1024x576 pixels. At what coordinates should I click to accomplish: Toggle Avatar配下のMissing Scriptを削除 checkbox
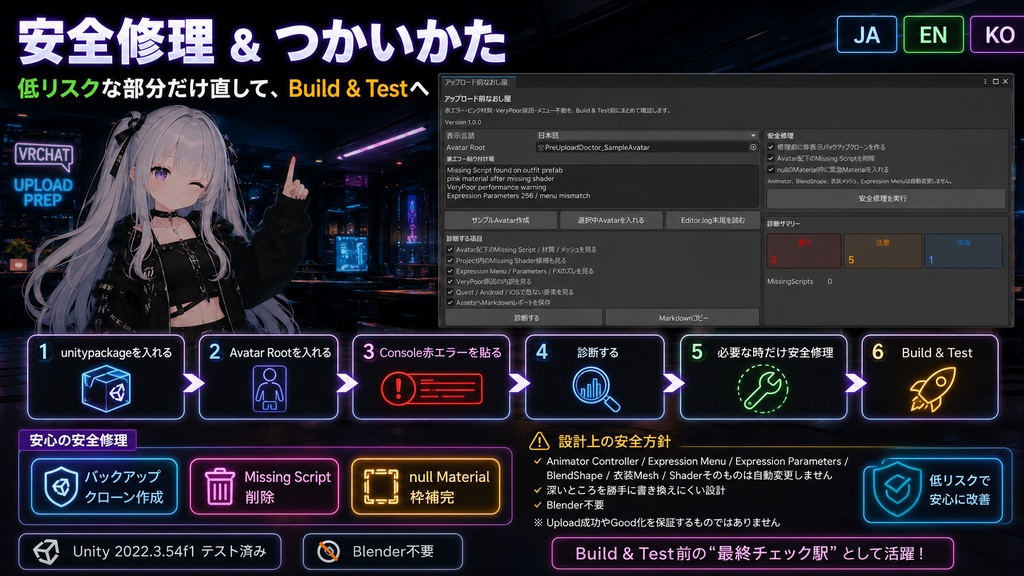point(771,158)
